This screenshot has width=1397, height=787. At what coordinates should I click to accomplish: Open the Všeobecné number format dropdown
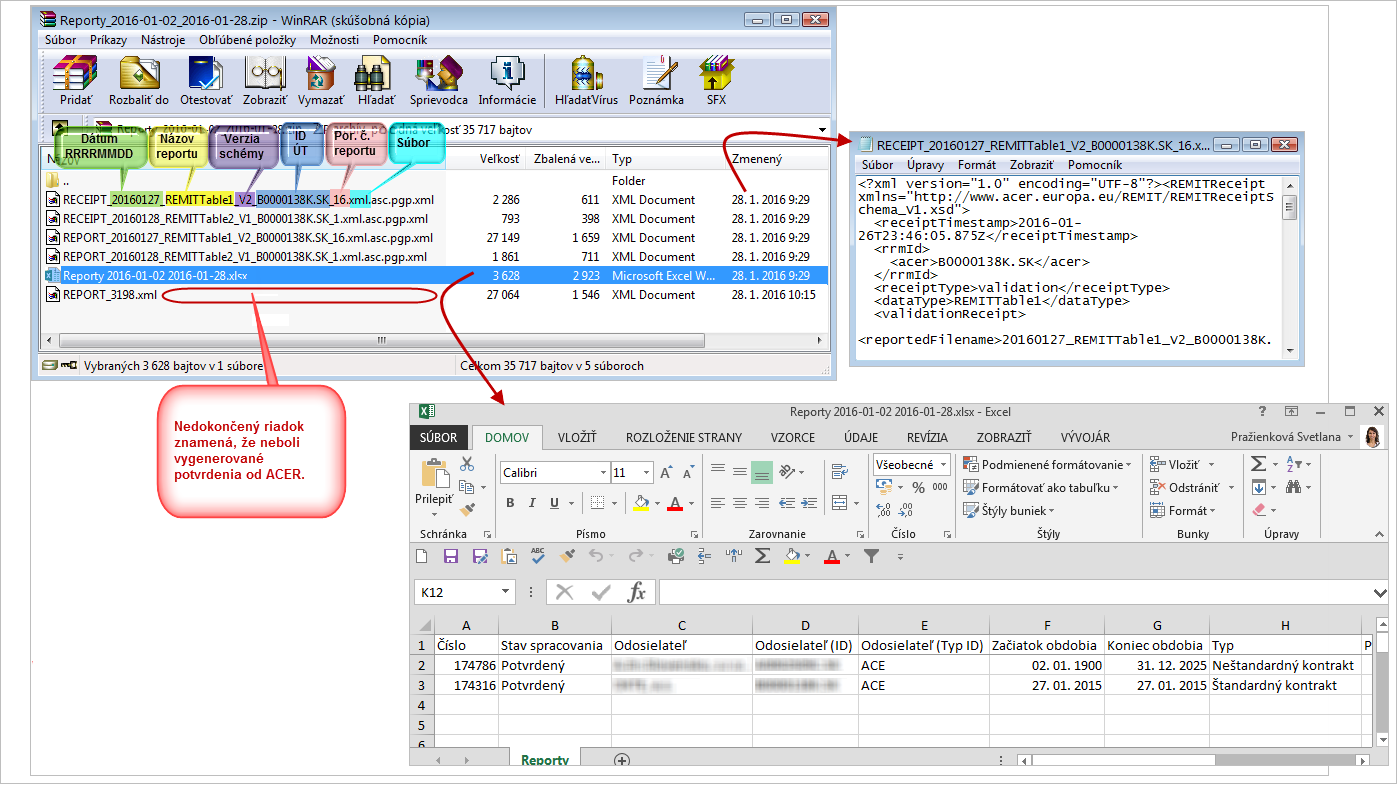943,465
